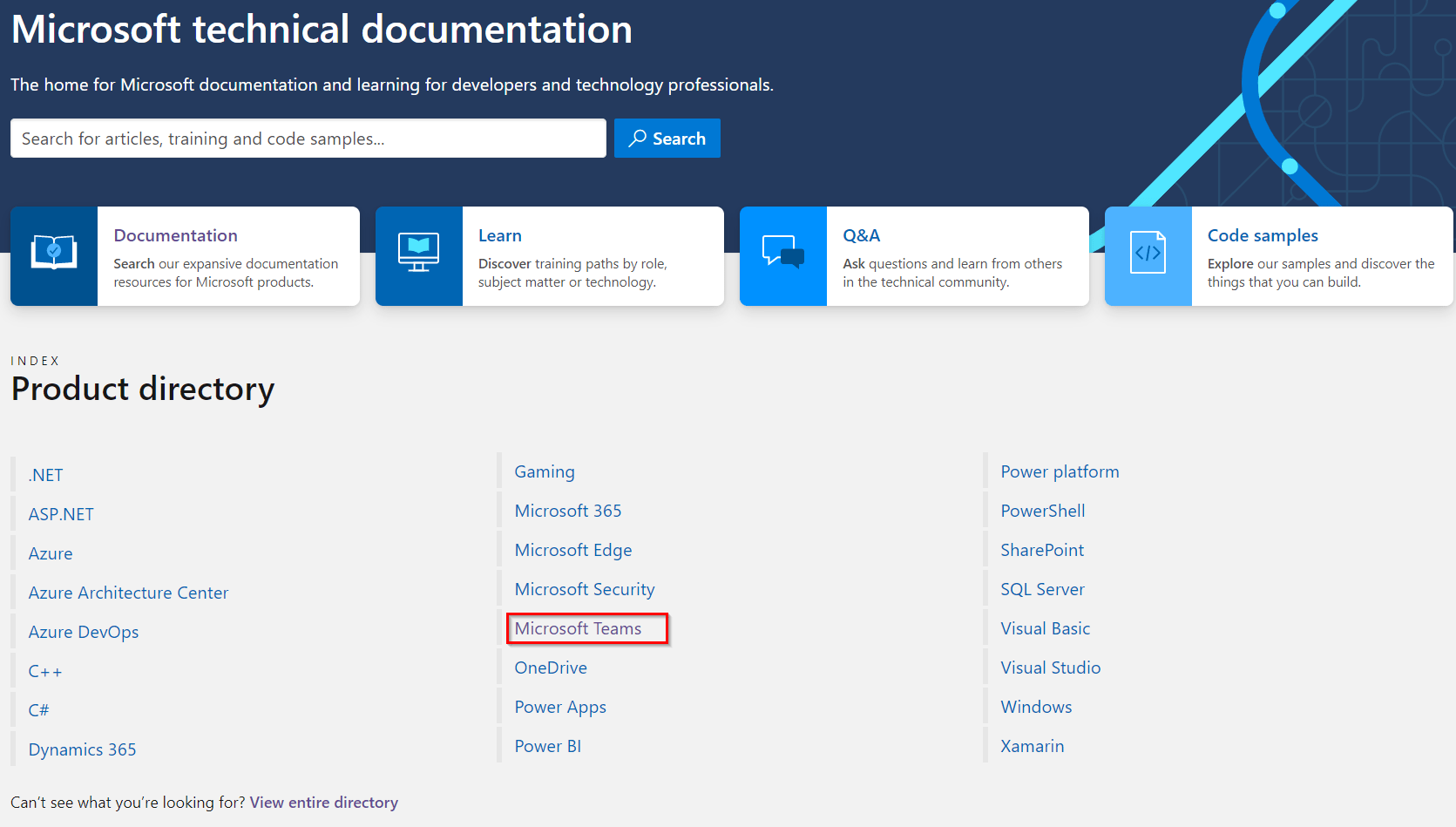Open the Learn card title
Screen dimensions: 1456x827
tap(500, 235)
